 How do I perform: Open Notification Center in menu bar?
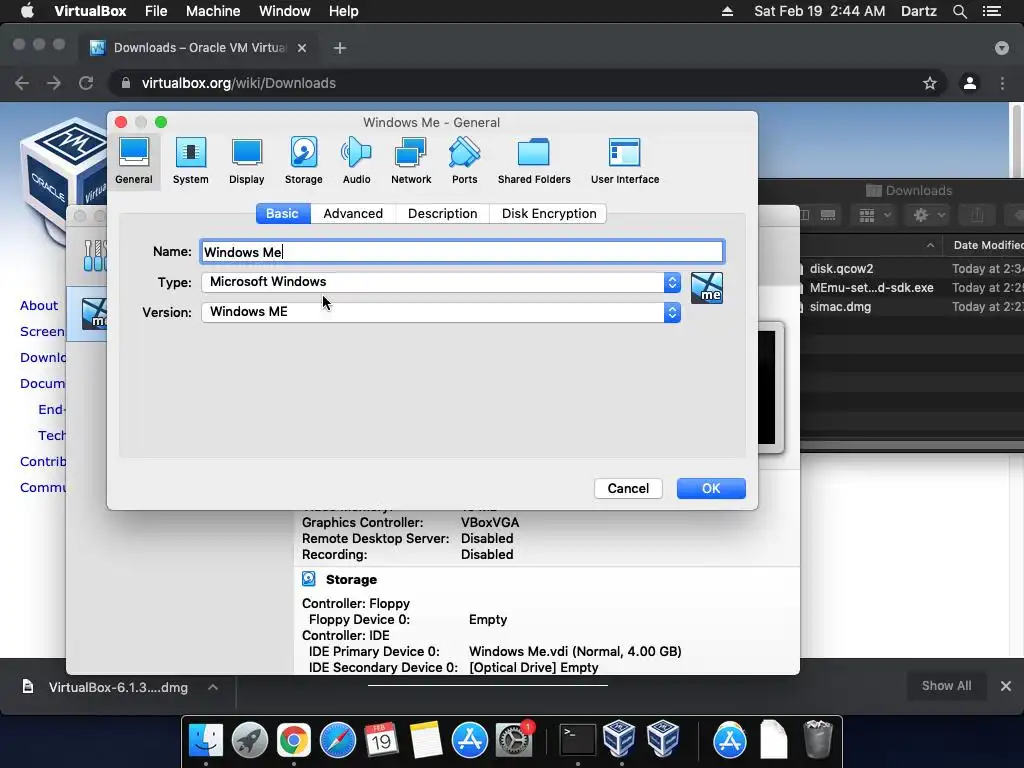click(x=991, y=11)
